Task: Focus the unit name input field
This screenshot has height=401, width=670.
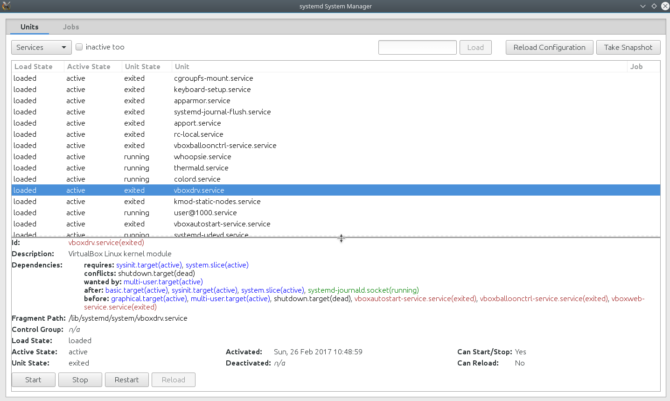Action: 417,47
